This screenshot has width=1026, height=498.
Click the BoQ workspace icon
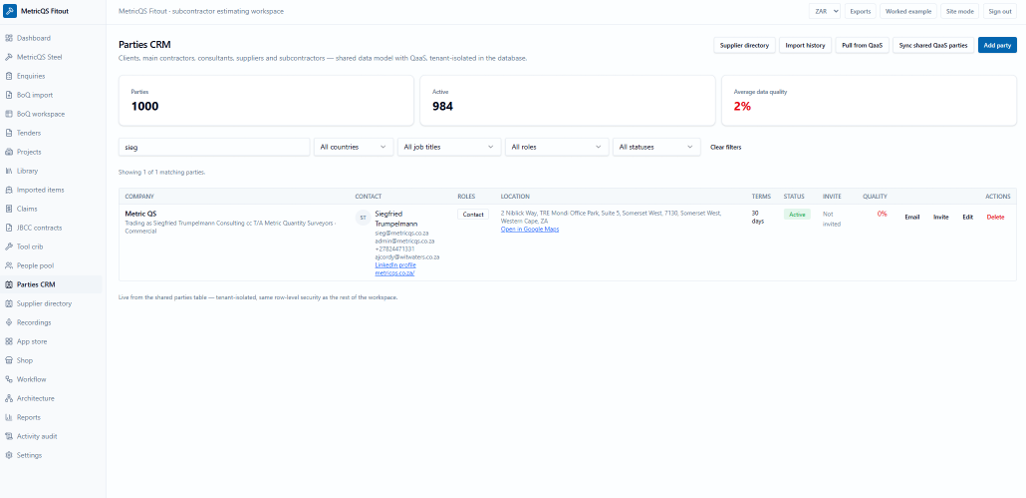(x=9, y=114)
